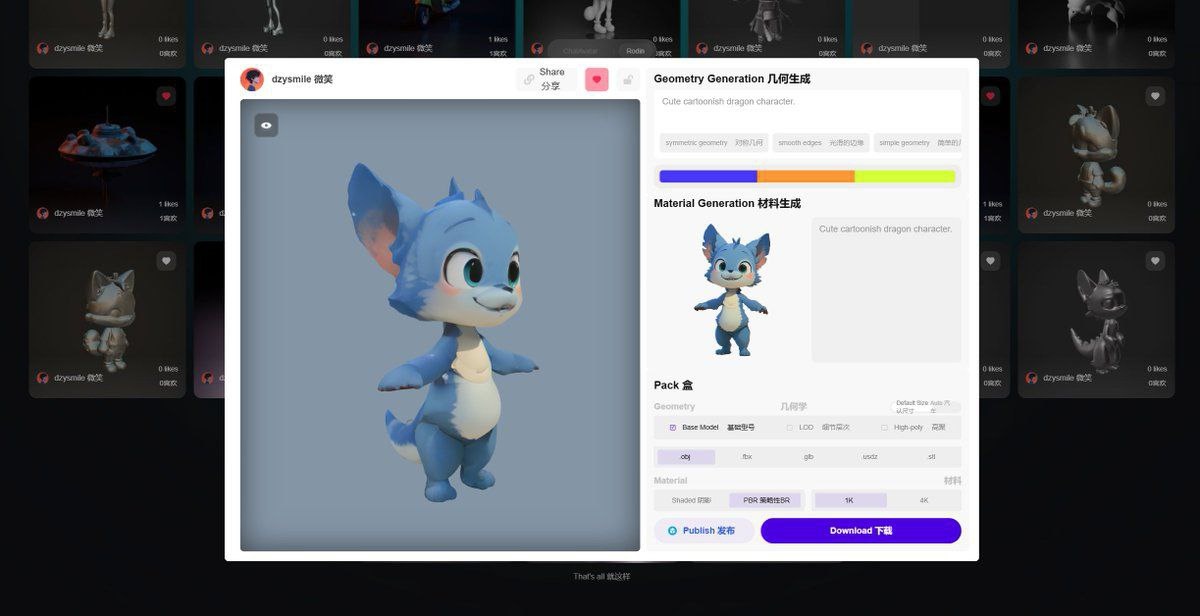Click heart on dark dragon figurine card

tap(1155, 261)
